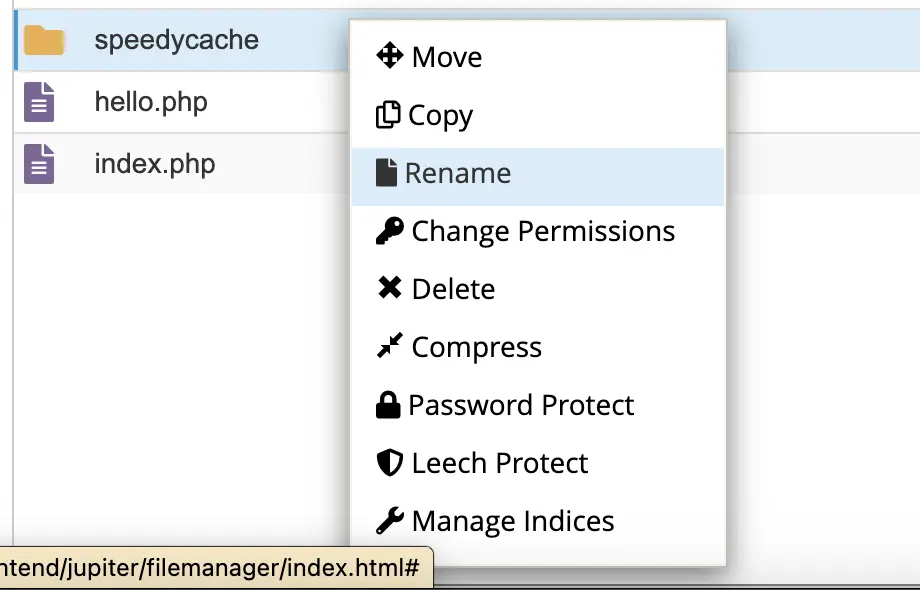Click the Password Protect lock icon
Image resolution: width=920 pixels, height=590 pixels.
pyautogui.click(x=387, y=405)
